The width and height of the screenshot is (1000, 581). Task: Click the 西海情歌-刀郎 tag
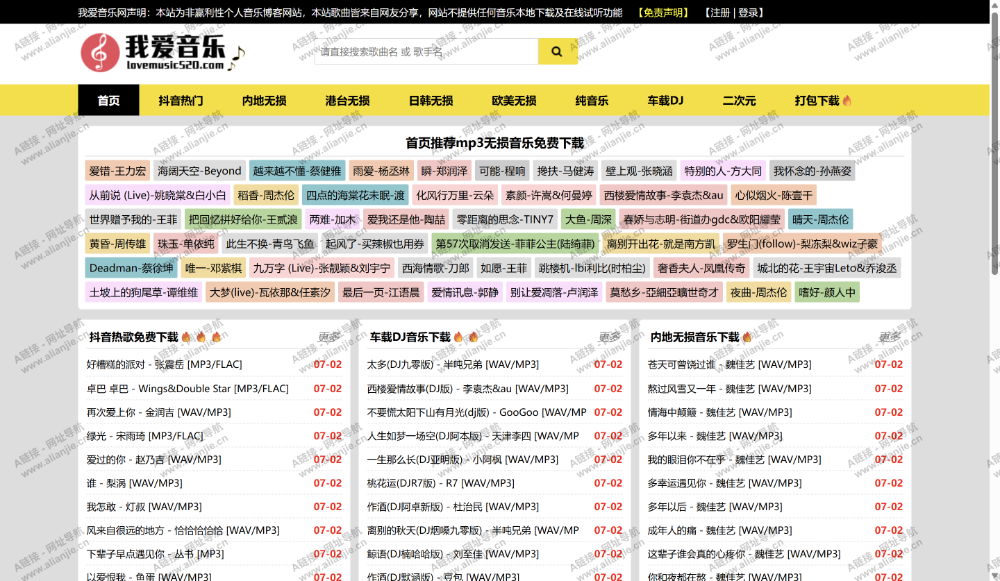pyautogui.click(x=435, y=268)
